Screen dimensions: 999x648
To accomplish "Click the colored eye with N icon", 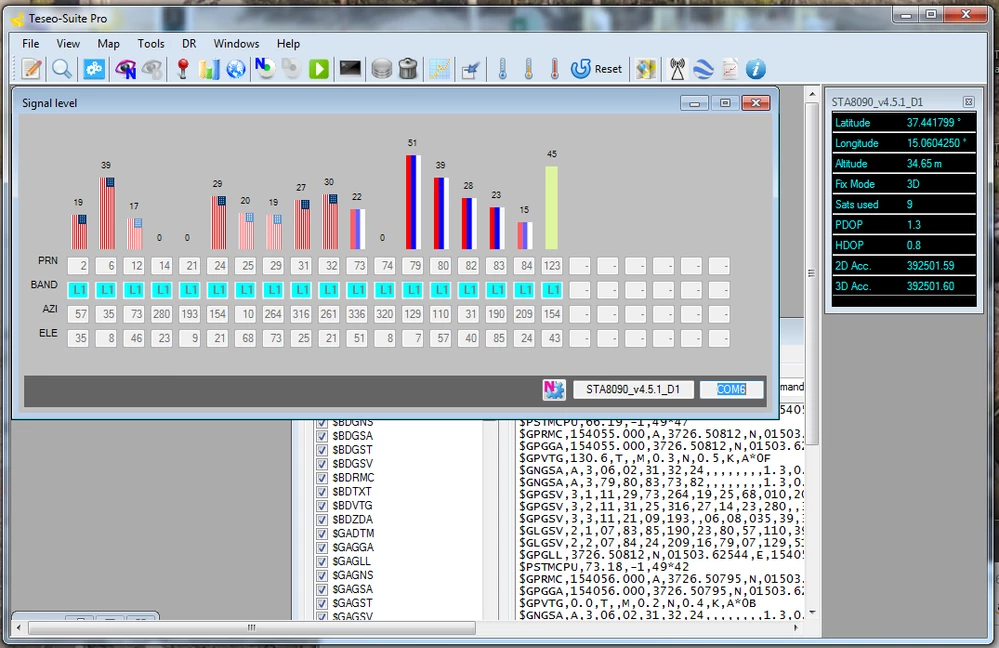I will pyautogui.click(x=126, y=69).
